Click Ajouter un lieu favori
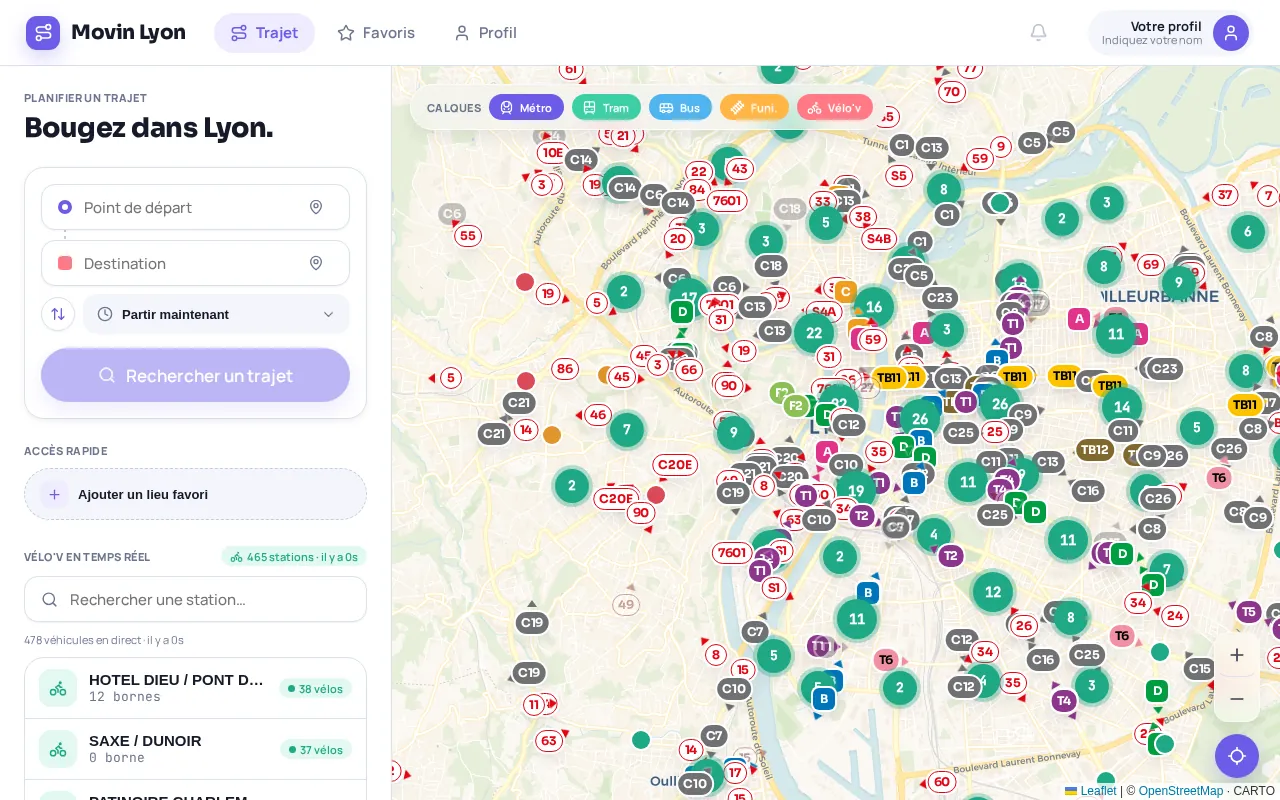Viewport: 1280px width, 800px height. pyautogui.click(x=195, y=494)
